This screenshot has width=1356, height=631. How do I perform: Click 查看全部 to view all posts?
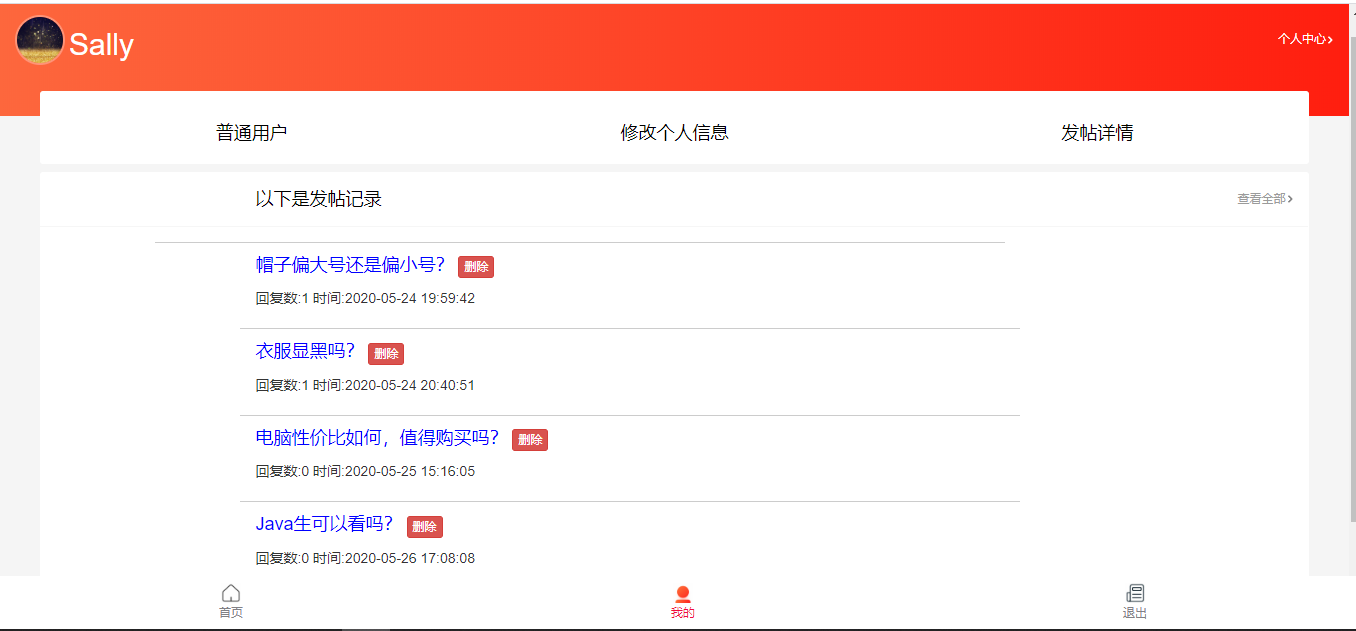1265,199
